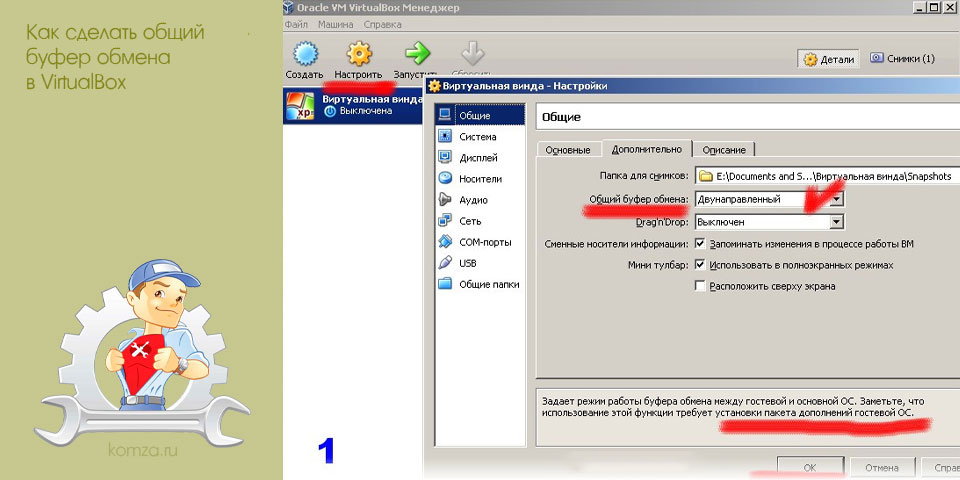Toggle Использовать в полноэкранных режимах checkbox

click(700, 265)
